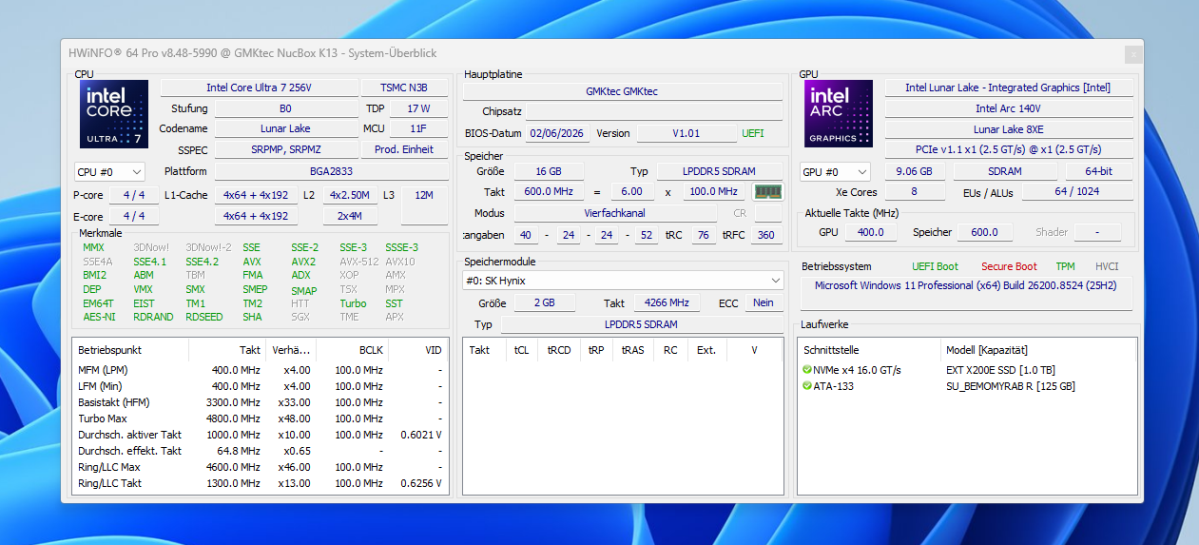Click the BGA2833 platform field
This screenshot has width=1199, height=545.
331,172
